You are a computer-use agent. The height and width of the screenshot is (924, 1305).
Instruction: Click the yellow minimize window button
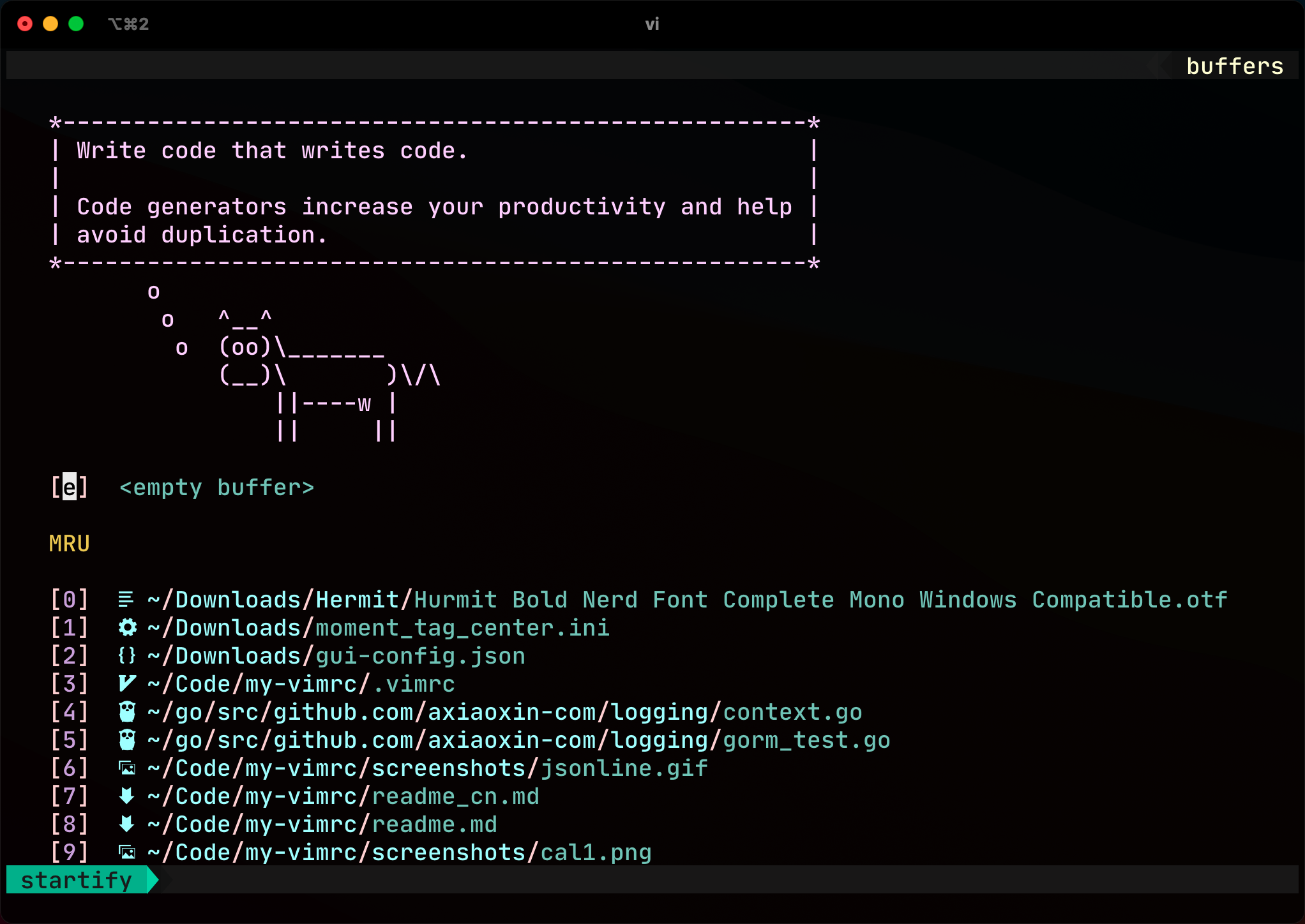pyautogui.click(x=50, y=24)
